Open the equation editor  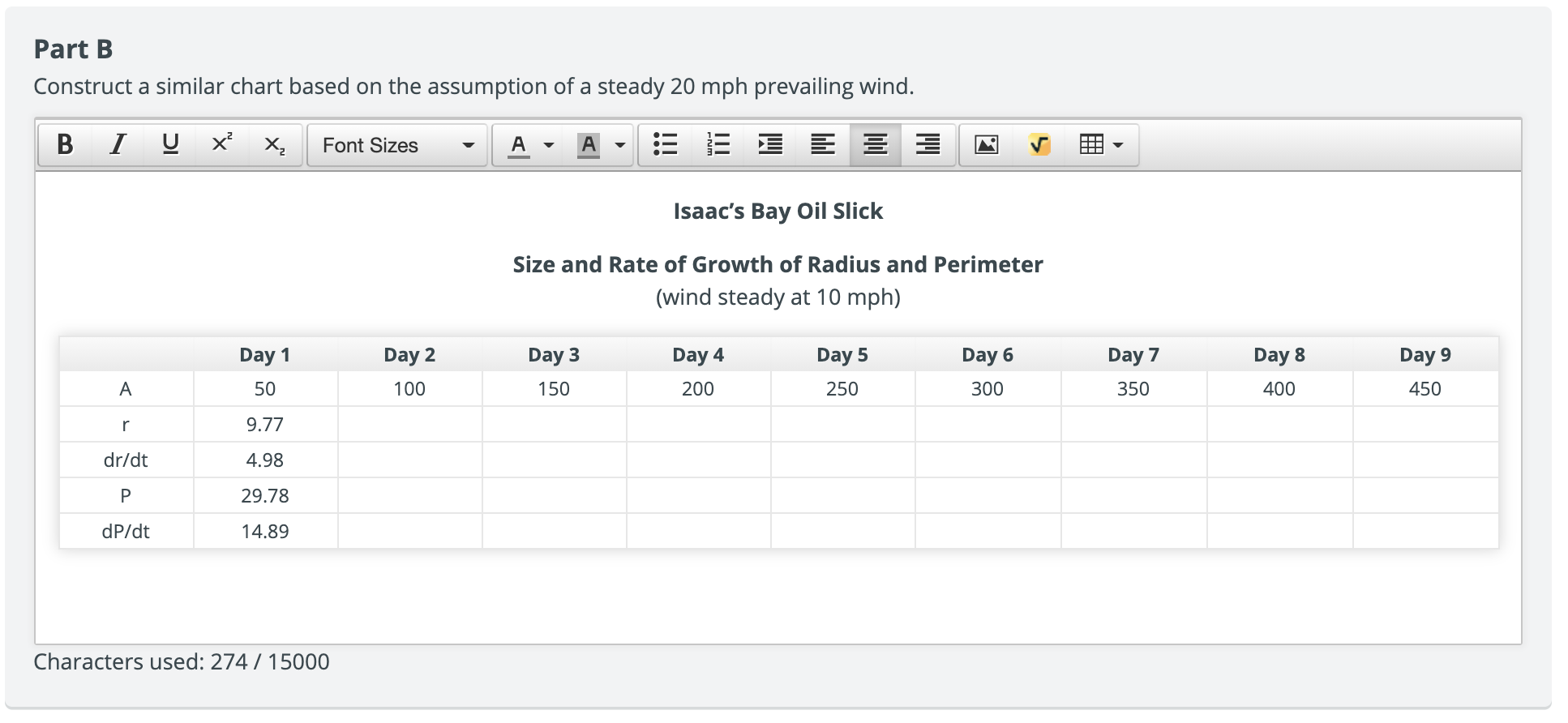click(1039, 145)
